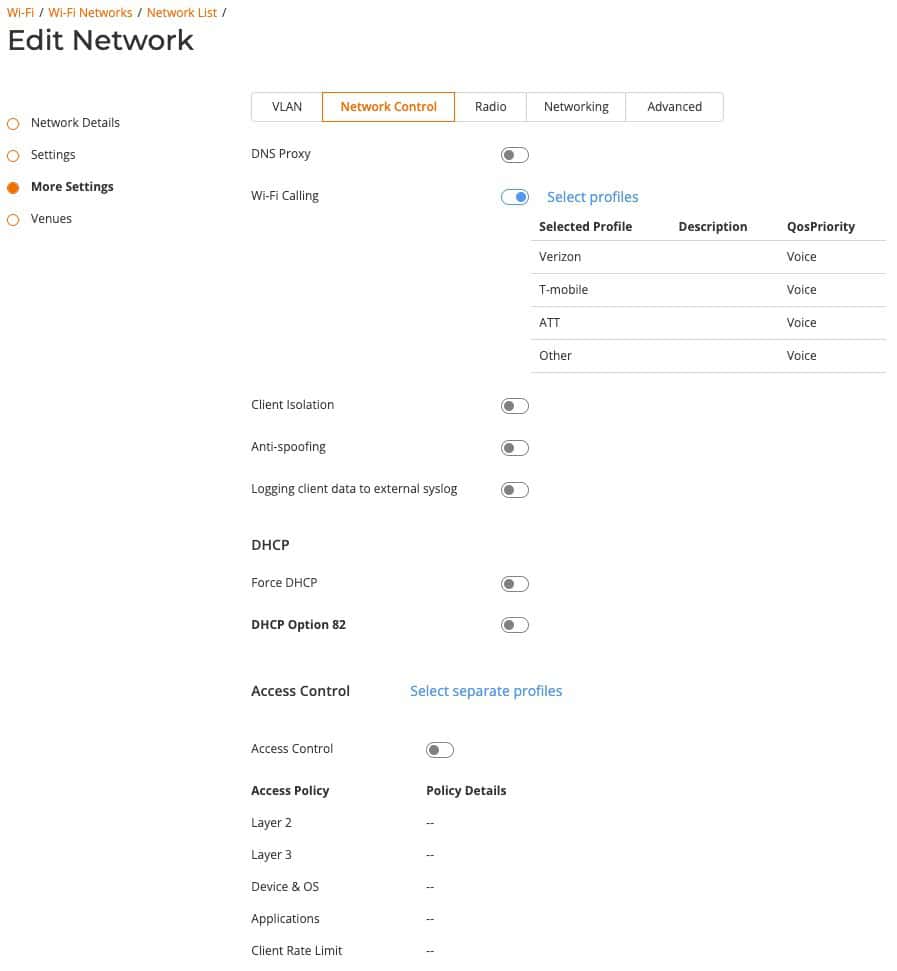Open Select separate profiles link

pos(486,691)
